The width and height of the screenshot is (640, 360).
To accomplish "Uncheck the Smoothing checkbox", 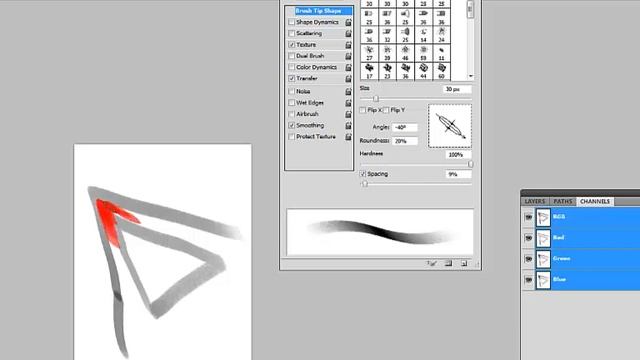I will [291, 125].
